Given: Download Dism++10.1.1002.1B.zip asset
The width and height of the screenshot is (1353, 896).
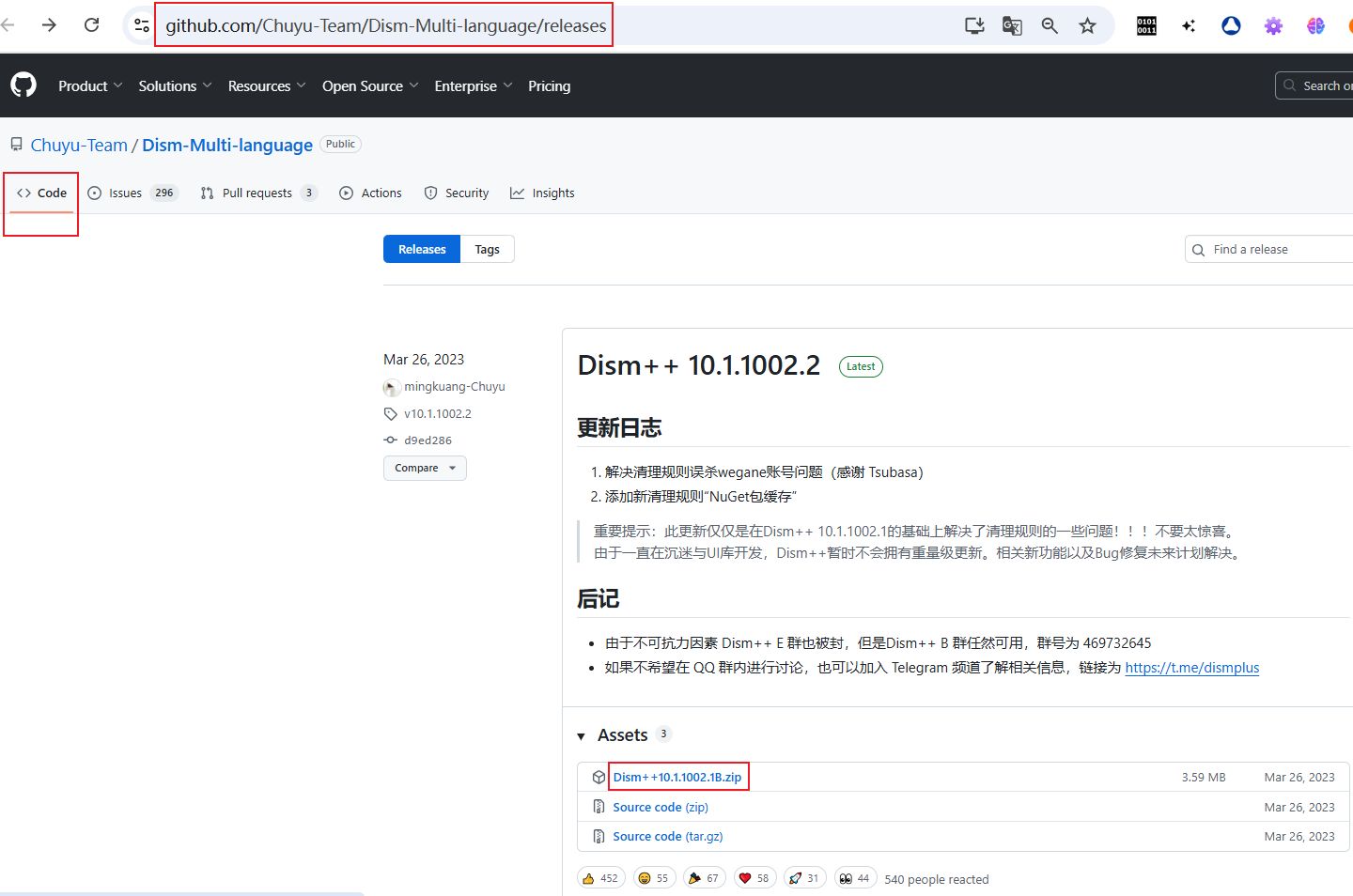Looking at the screenshot, I should click(676, 777).
